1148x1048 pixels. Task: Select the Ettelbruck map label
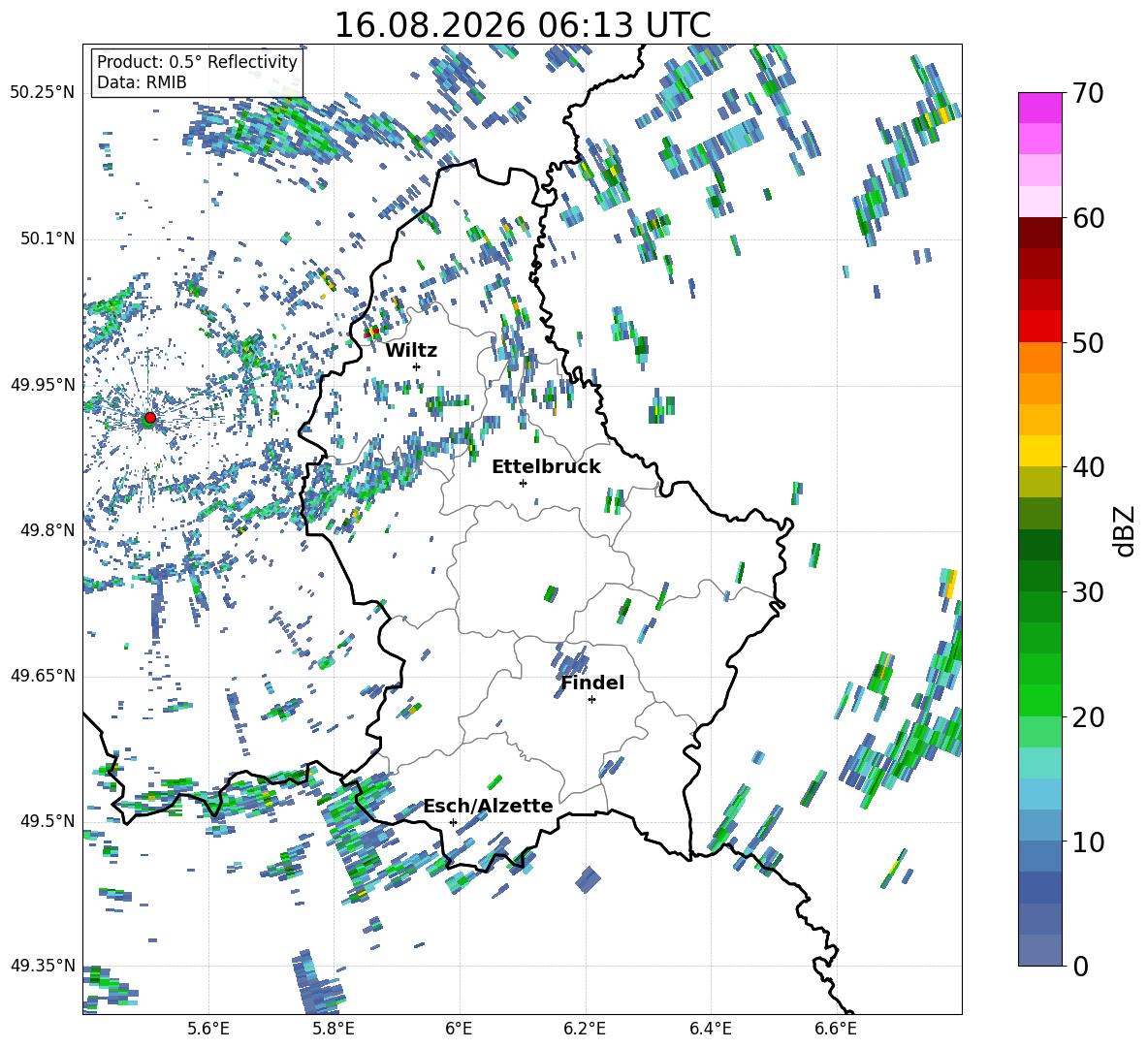[546, 467]
